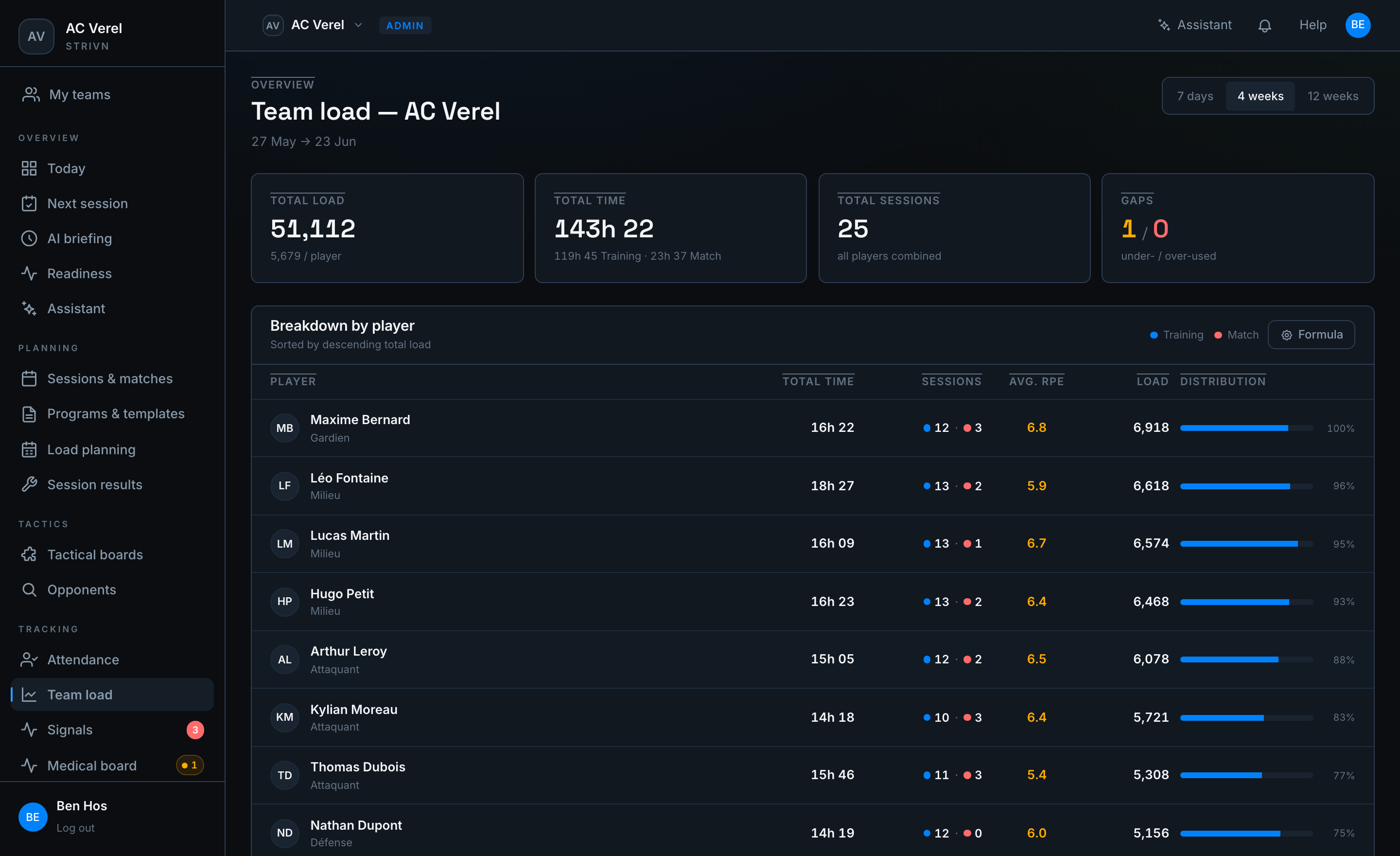This screenshot has width=1400, height=856.
Task: Log out of Ben Hos account
Action: pyautogui.click(x=75, y=828)
